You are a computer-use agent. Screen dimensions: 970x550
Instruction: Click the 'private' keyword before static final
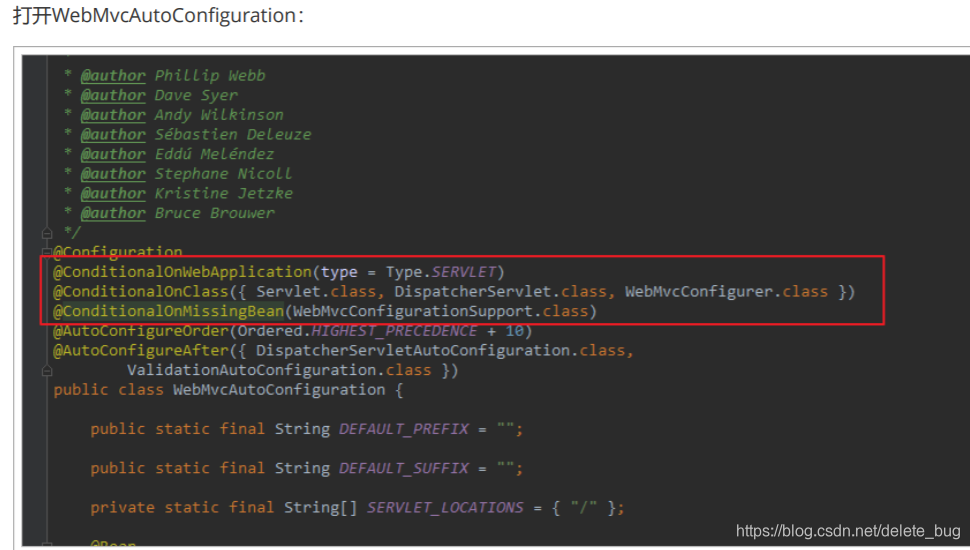pos(122,508)
